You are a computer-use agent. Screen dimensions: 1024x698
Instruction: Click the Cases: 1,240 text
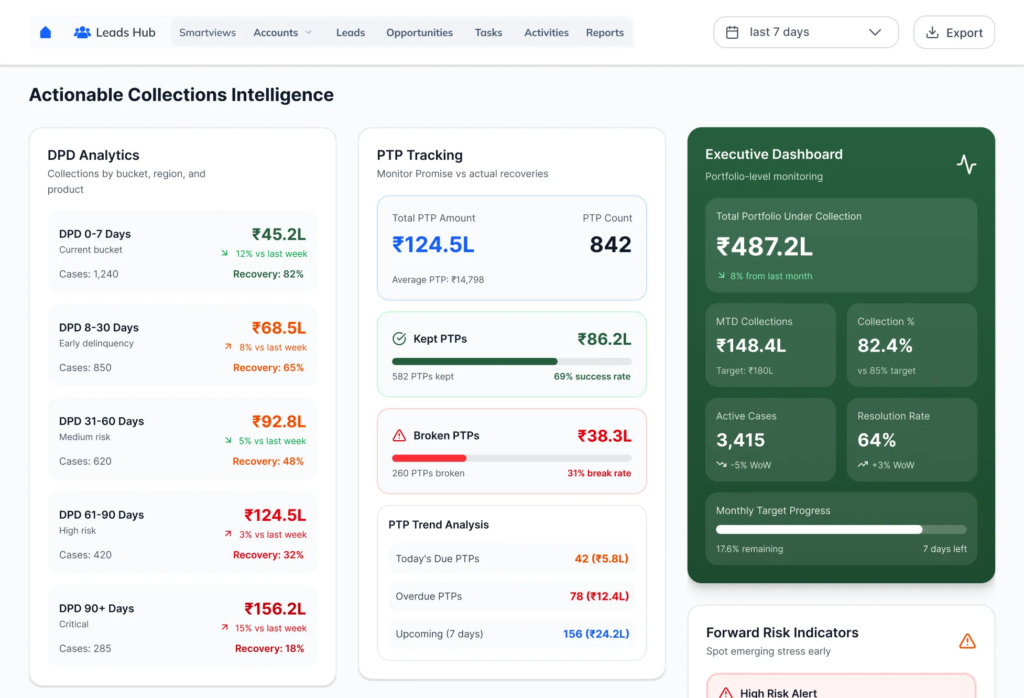[89, 274]
